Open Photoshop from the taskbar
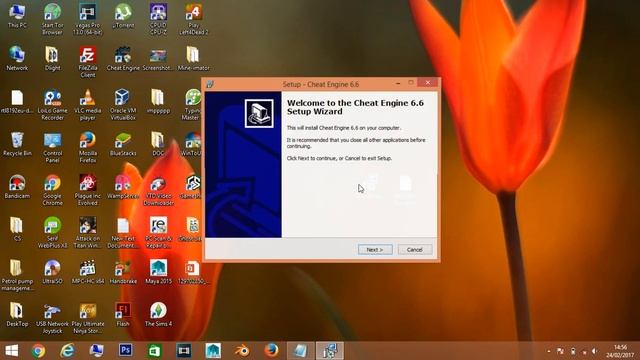Image resolution: width=640 pixels, height=360 pixels. tap(125, 351)
